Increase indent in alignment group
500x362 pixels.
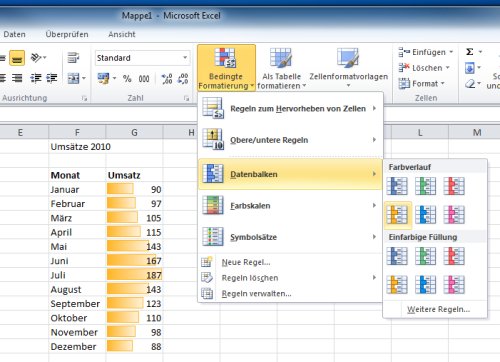pos(52,78)
